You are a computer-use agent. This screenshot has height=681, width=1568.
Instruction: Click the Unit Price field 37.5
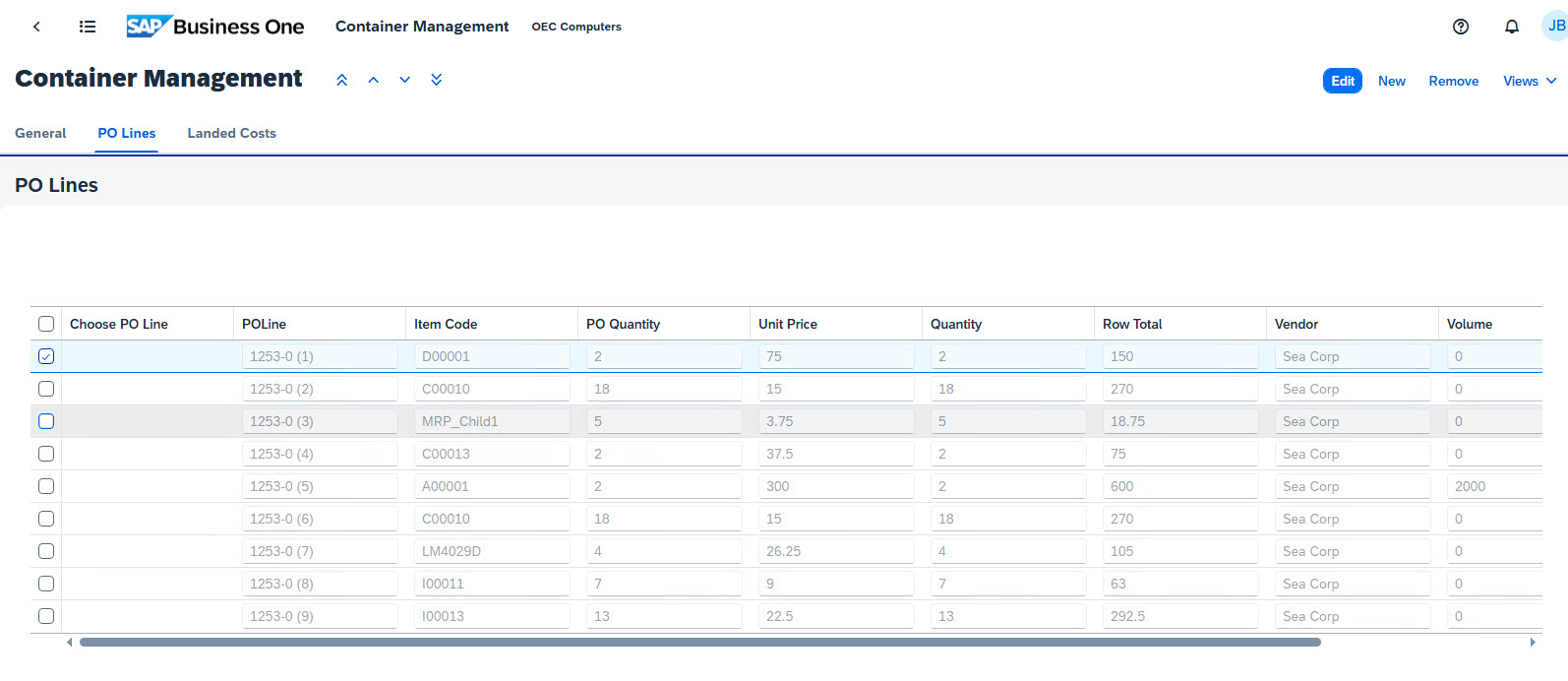(836, 454)
